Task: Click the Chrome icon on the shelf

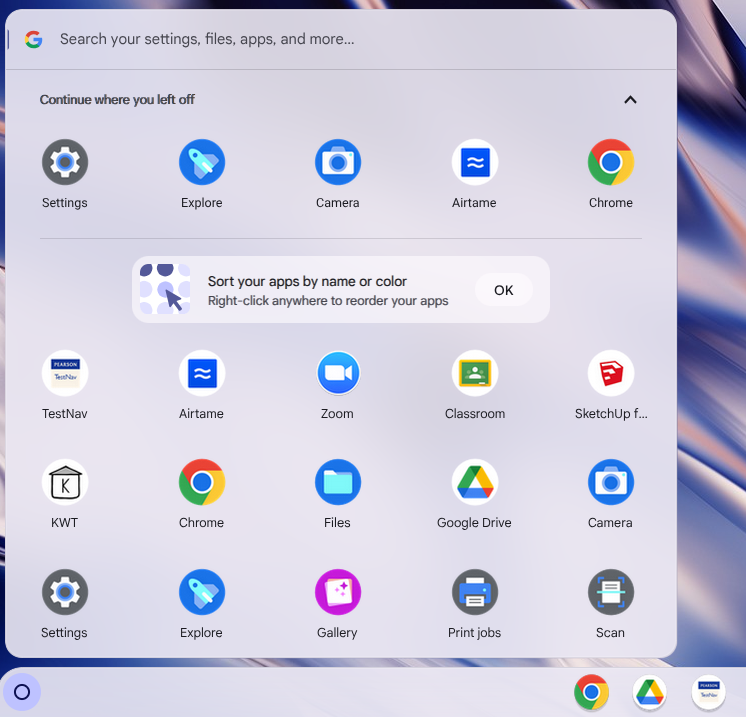Action: (x=591, y=692)
